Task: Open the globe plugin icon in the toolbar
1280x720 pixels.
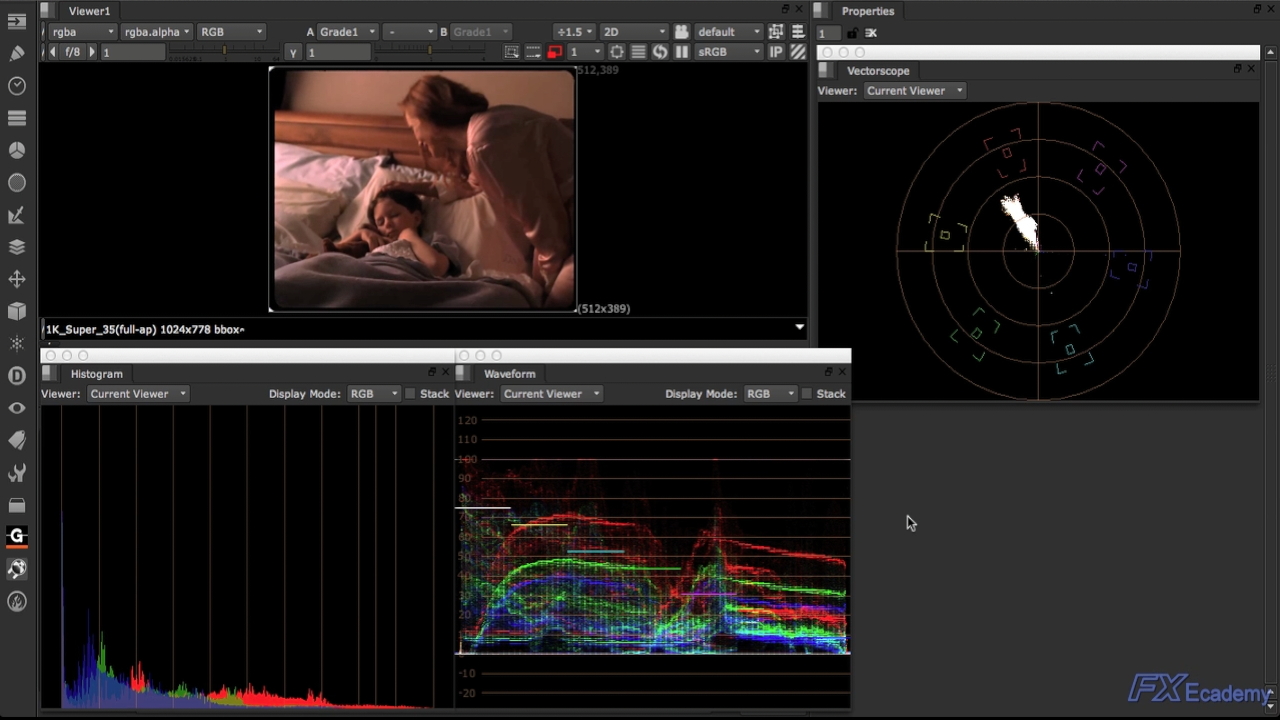Action: click(x=17, y=569)
